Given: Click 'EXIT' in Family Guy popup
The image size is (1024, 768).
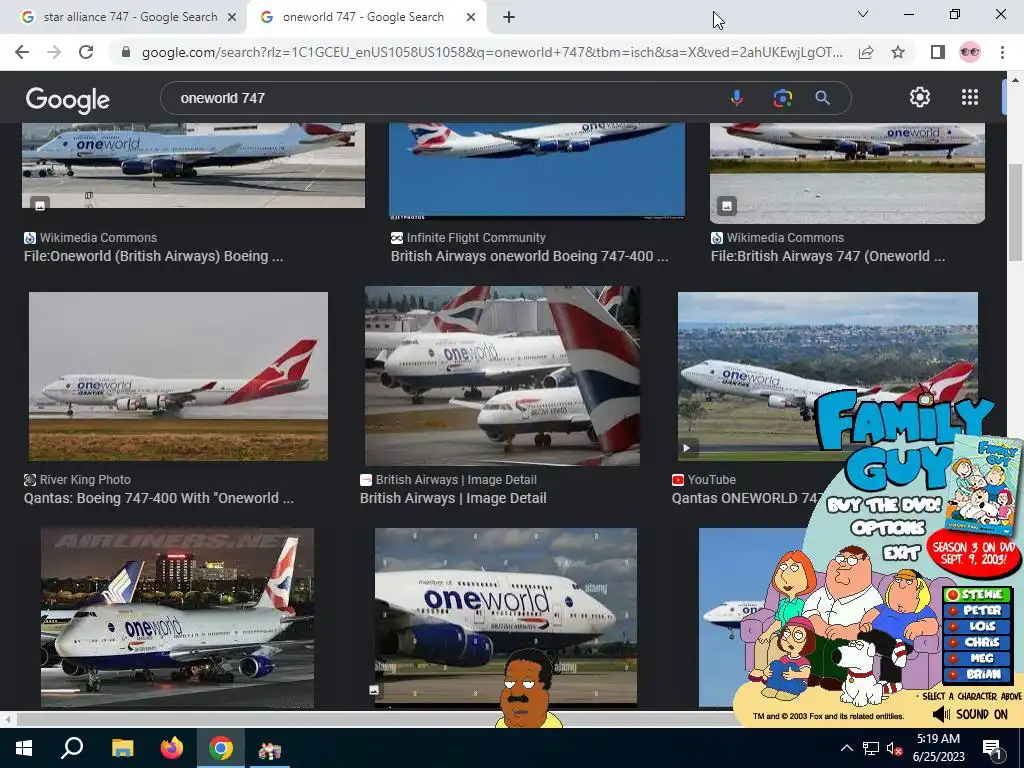Looking at the screenshot, I should (x=902, y=553).
